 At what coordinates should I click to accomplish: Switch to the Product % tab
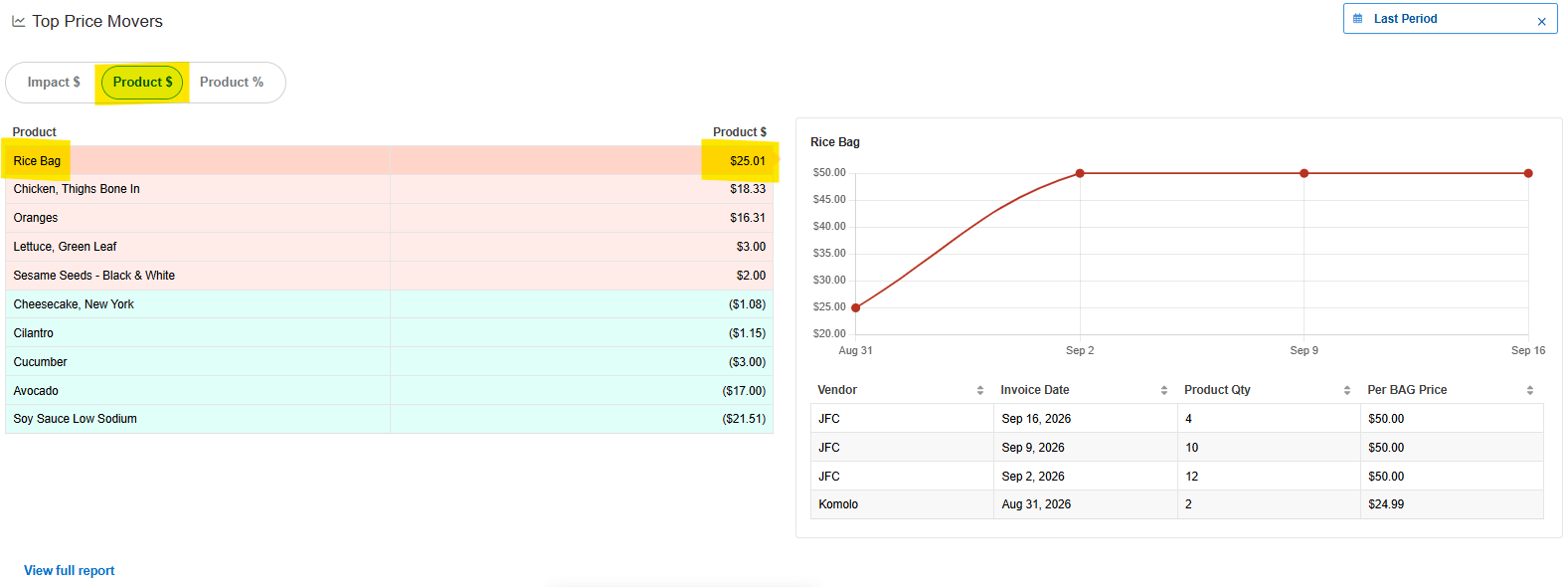pyautogui.click(x=232, y=83)
